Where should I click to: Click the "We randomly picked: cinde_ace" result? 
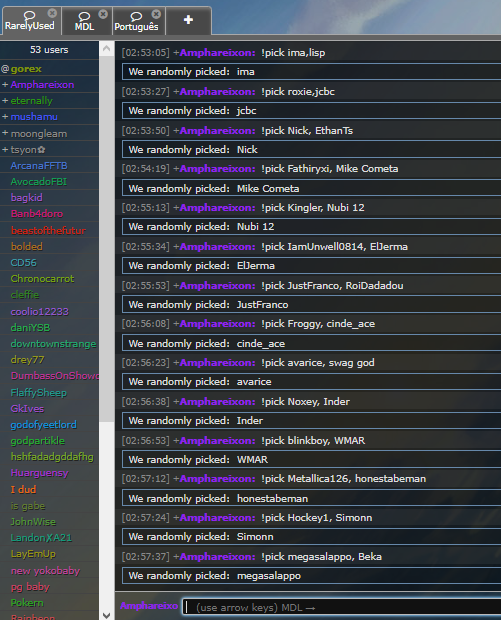click(311, 343)
